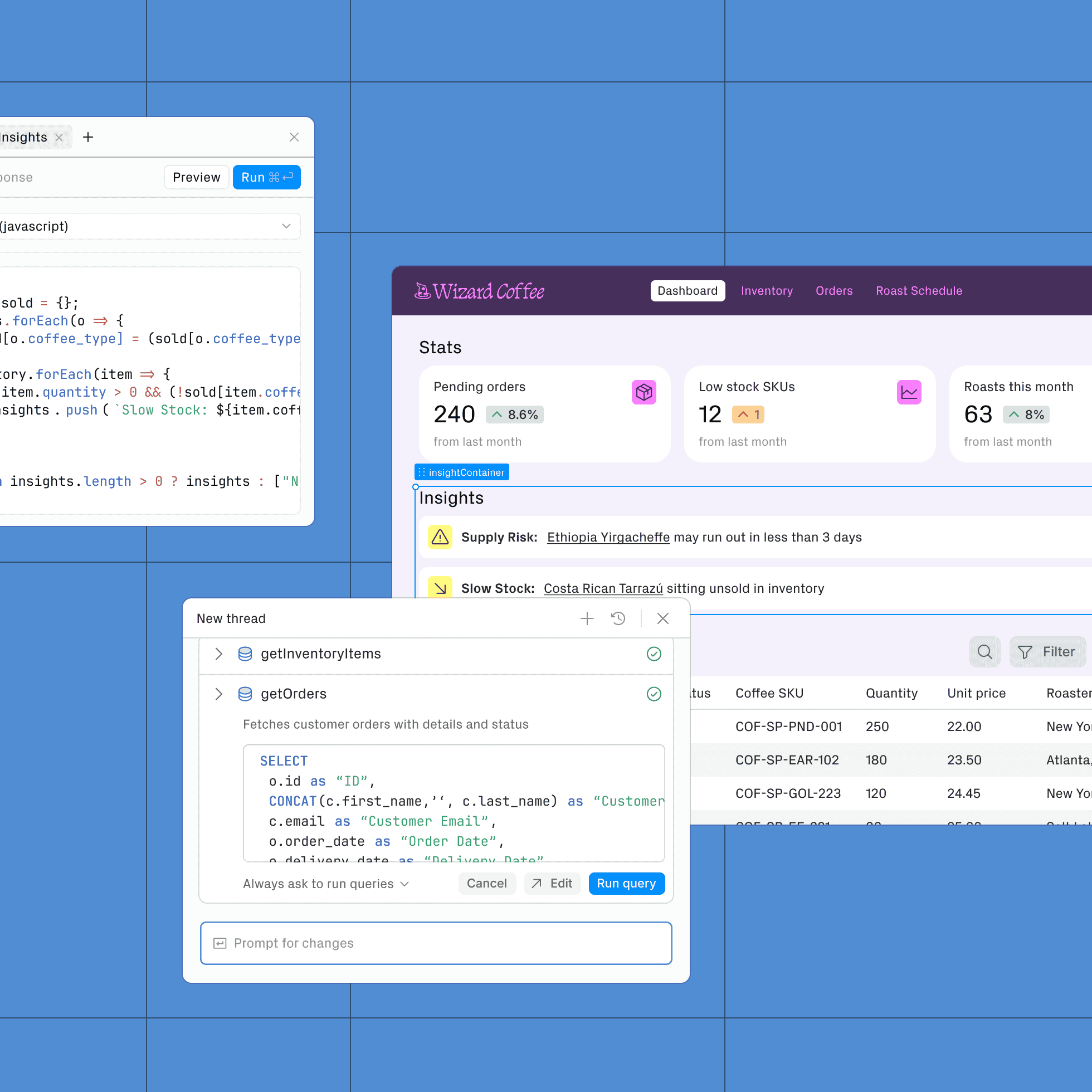Image resolution: width=1092 pixels, height=1092 pixels.
Task: Expand the getInventoryItems query details
Action: pyautogui.click(x=218, y=654)
